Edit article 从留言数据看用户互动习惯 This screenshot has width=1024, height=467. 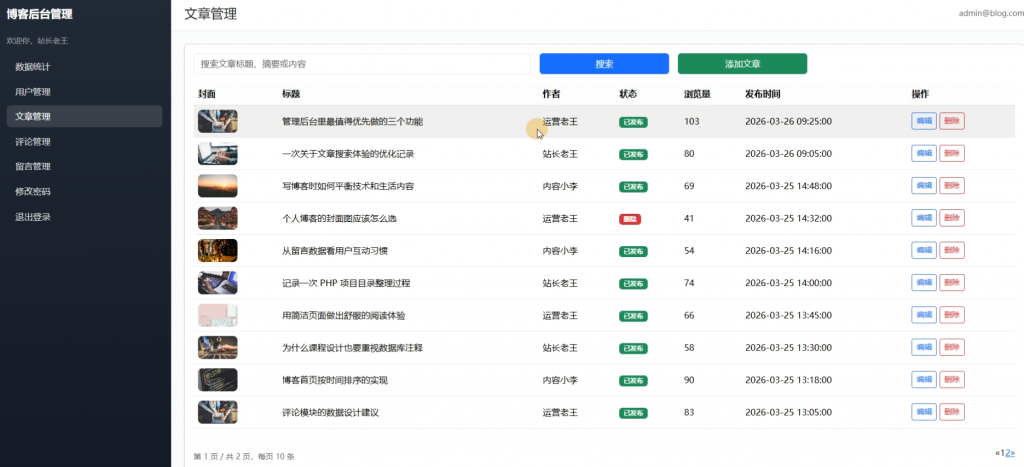924,250
